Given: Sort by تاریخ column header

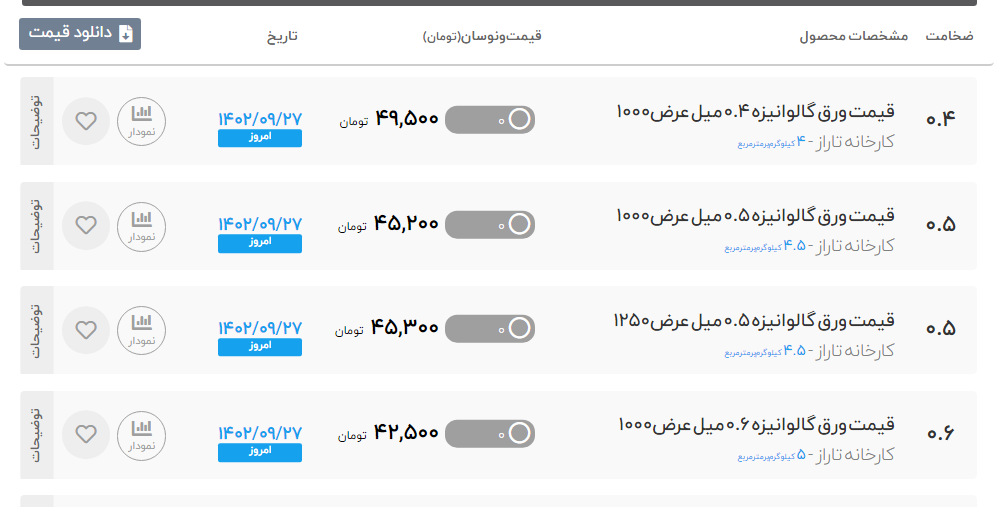Looking at the screenshot, I should (282, 36).
